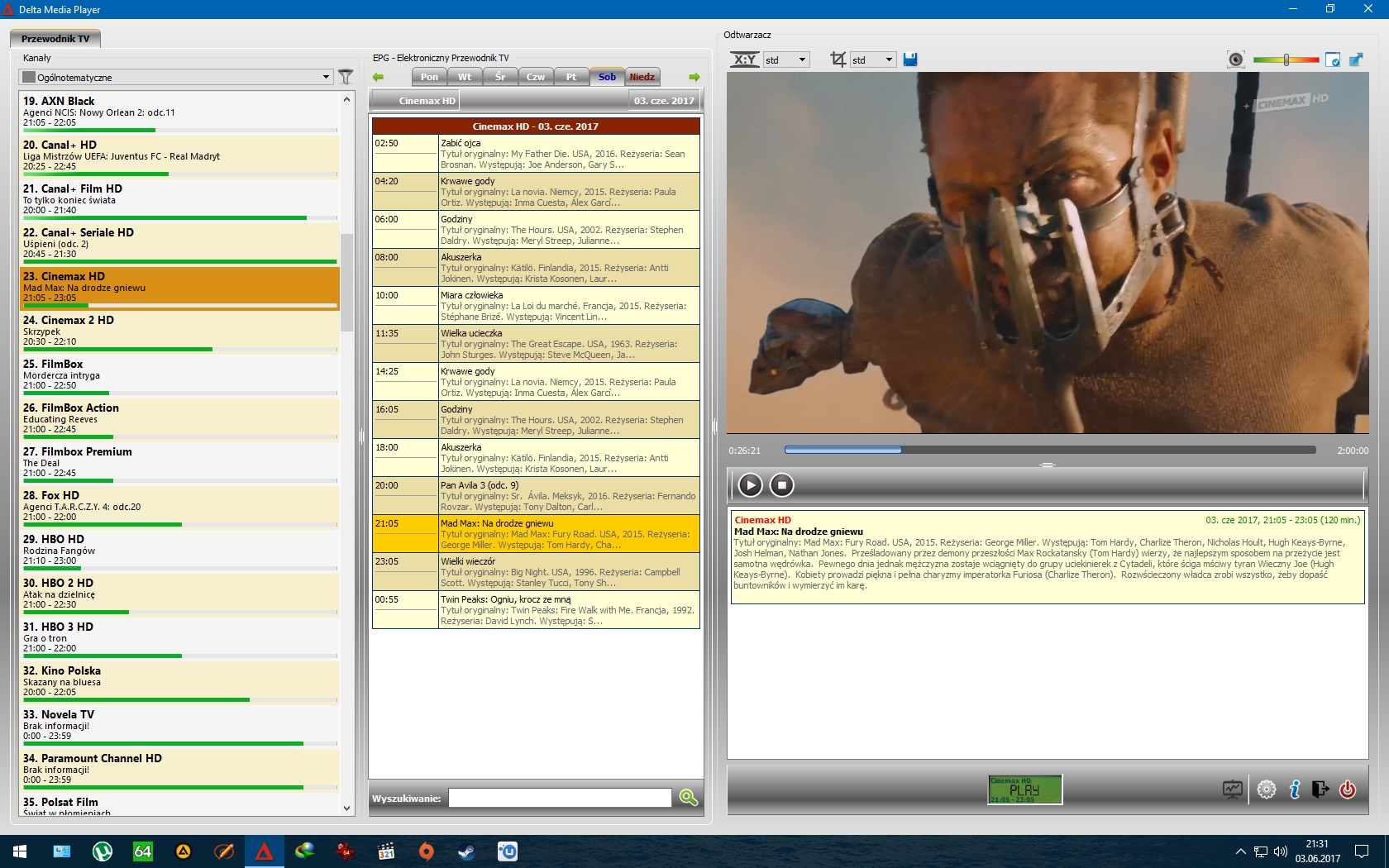Start playback with the play button
This screenshot has height=868, width=1389.
tap(750, 485)
